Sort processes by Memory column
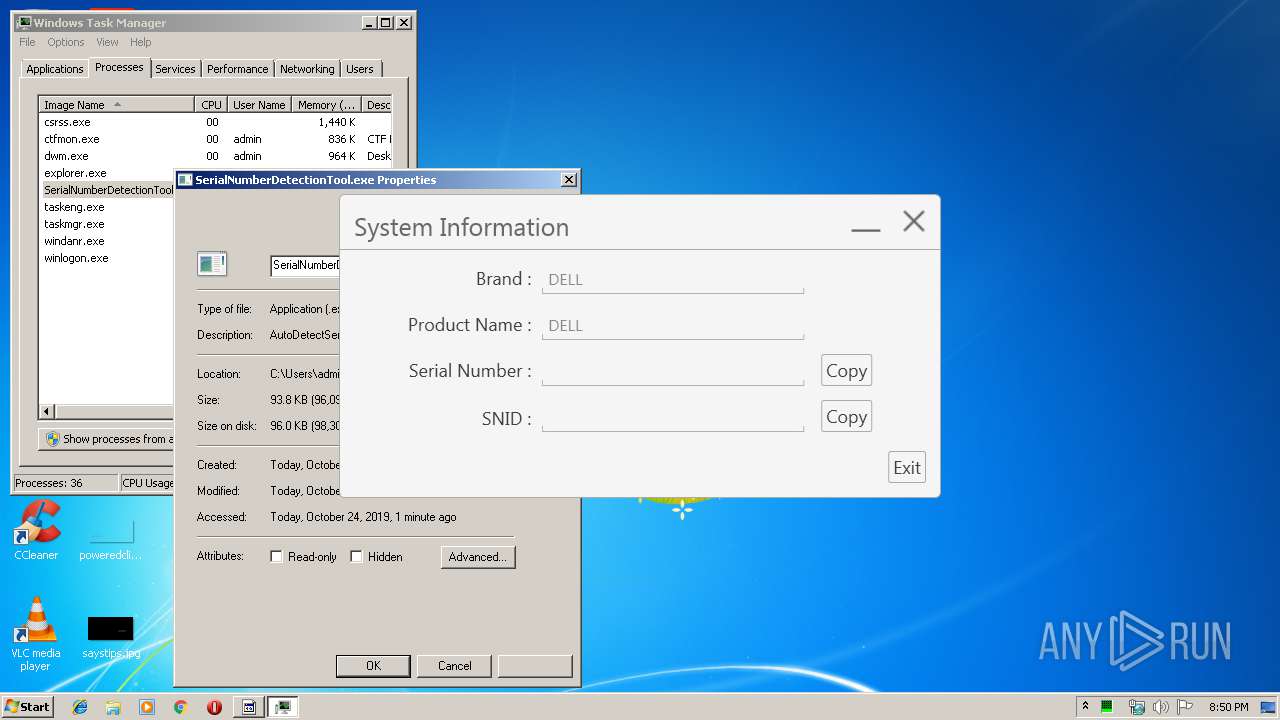 click(x=327, y=105)
